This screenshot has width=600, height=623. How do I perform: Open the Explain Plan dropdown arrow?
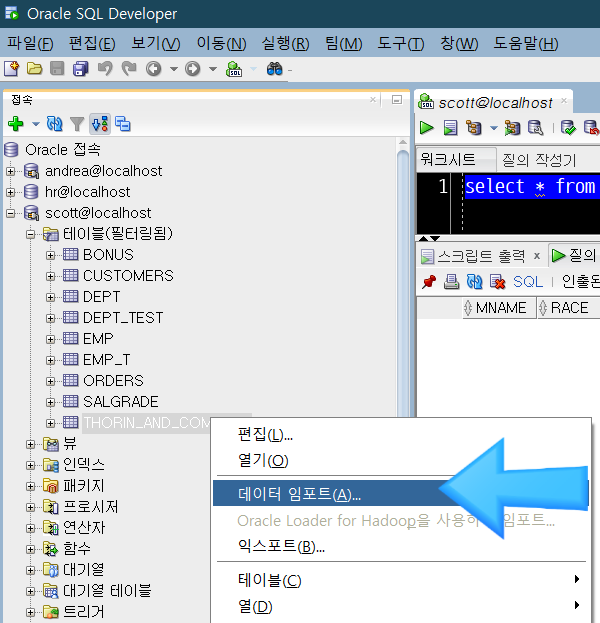point(494,128)
